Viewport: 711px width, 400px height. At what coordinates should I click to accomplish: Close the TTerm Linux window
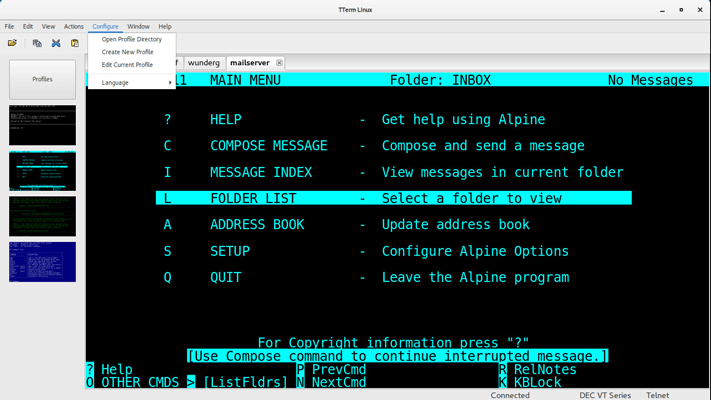(700, 10)
